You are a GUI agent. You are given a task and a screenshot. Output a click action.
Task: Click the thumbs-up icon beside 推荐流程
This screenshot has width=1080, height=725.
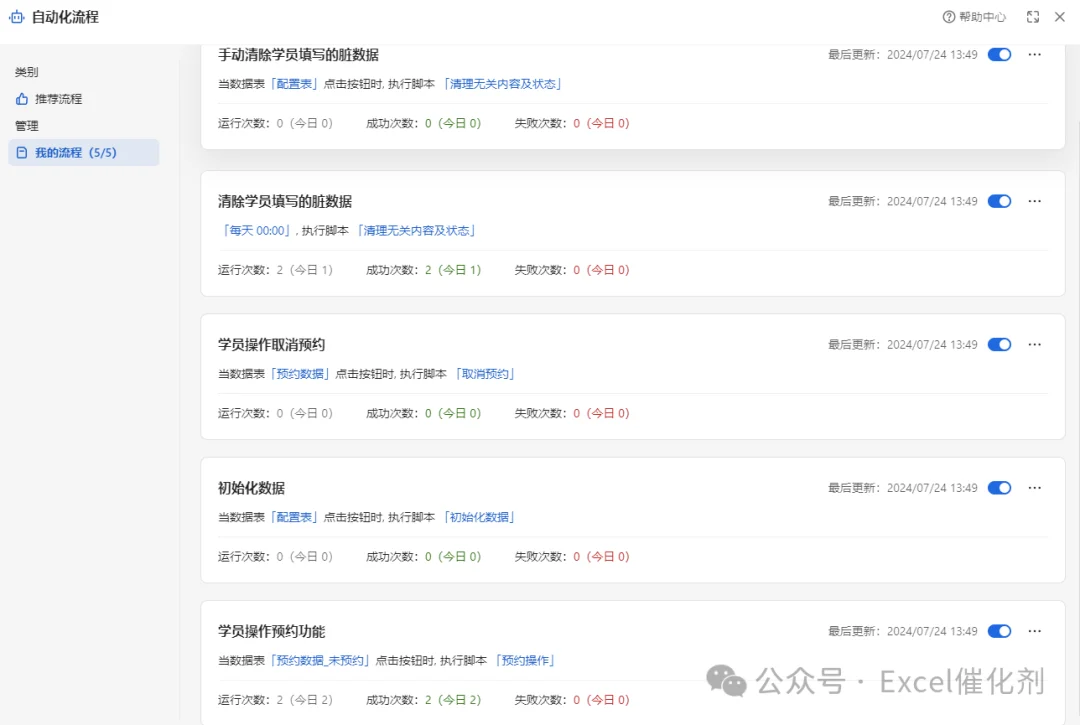[22, 99]
